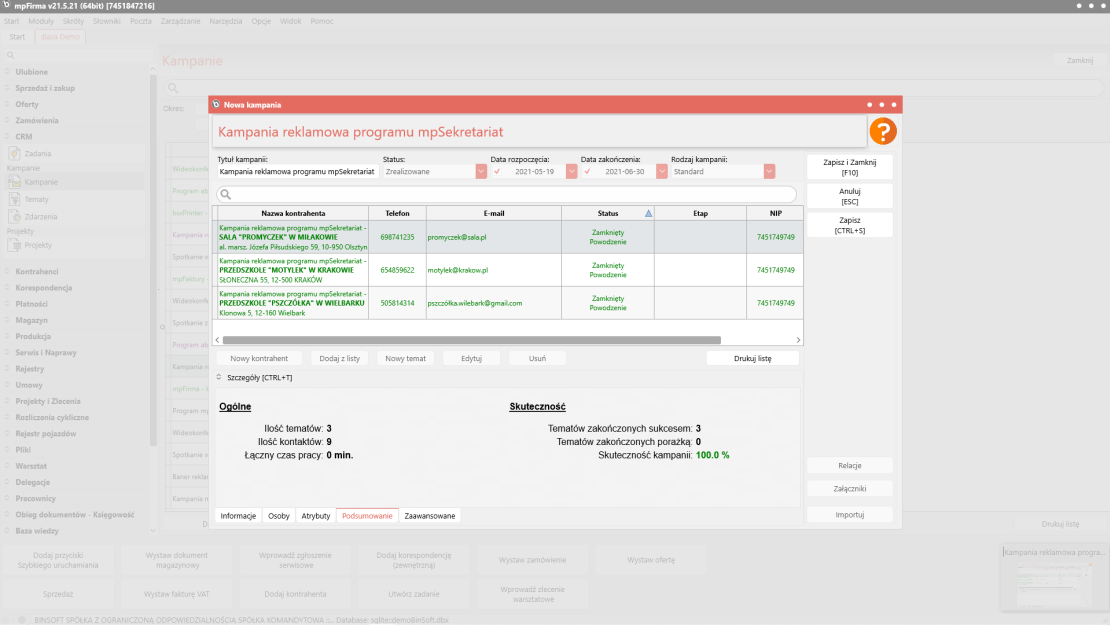Screen dimensions: 1110x625
Task: Collapse the Szczegóły [CTRL+T] section
Action: click(219, 377)
